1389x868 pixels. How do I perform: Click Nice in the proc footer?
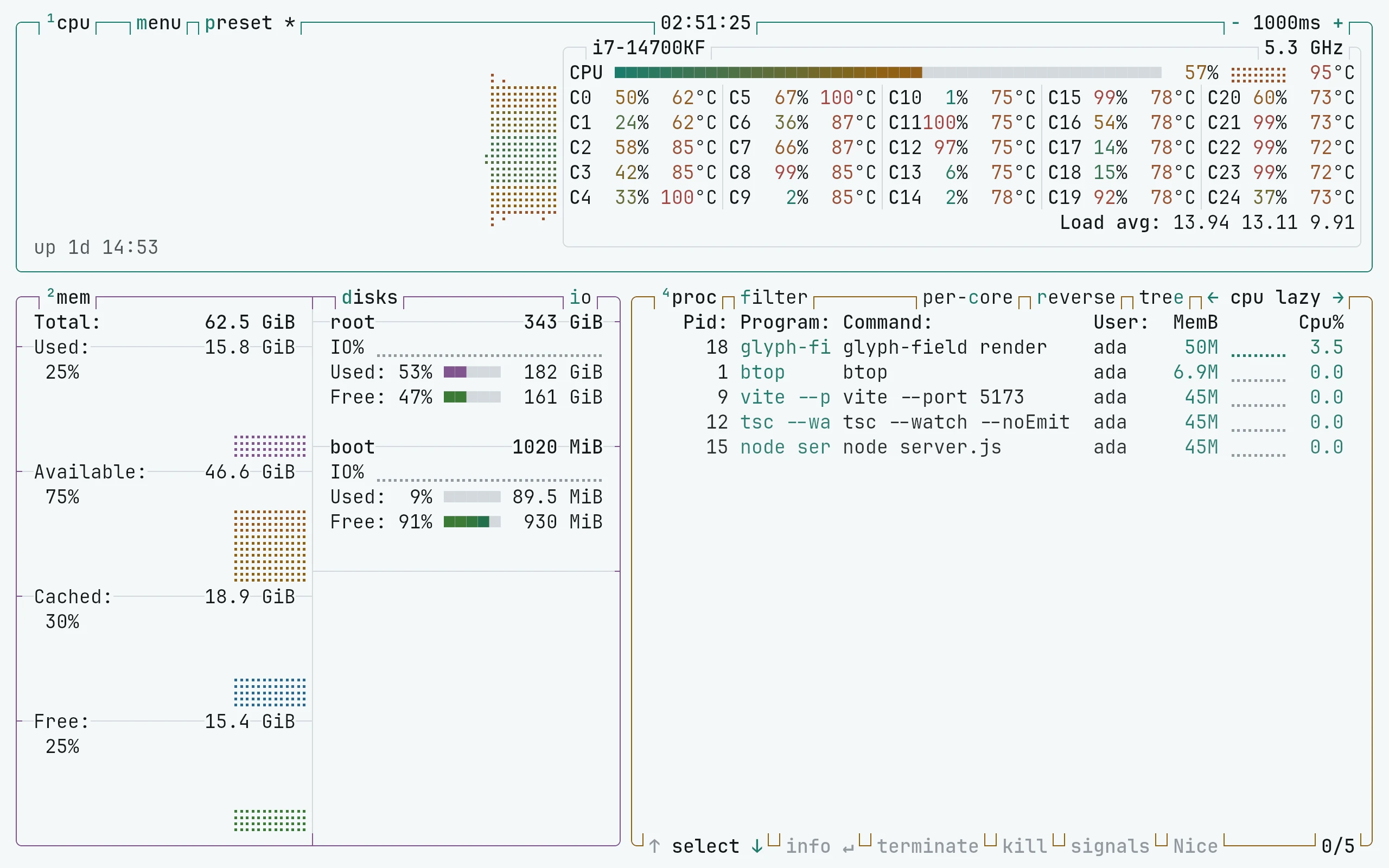[x=1196, y=846]
